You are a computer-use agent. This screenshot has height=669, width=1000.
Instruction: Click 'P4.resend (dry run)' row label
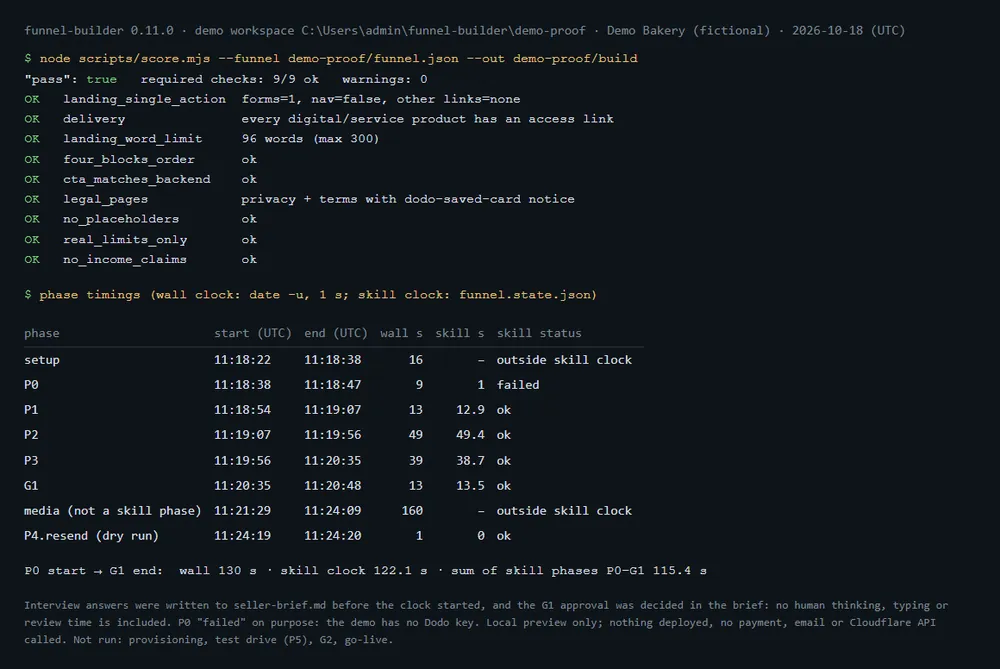point(91,536)
